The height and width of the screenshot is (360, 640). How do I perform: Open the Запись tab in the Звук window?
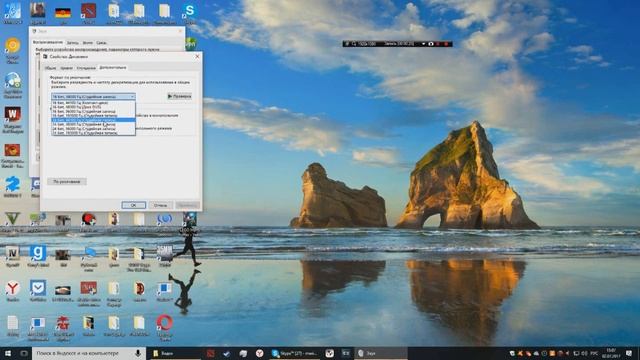point(73,42)
